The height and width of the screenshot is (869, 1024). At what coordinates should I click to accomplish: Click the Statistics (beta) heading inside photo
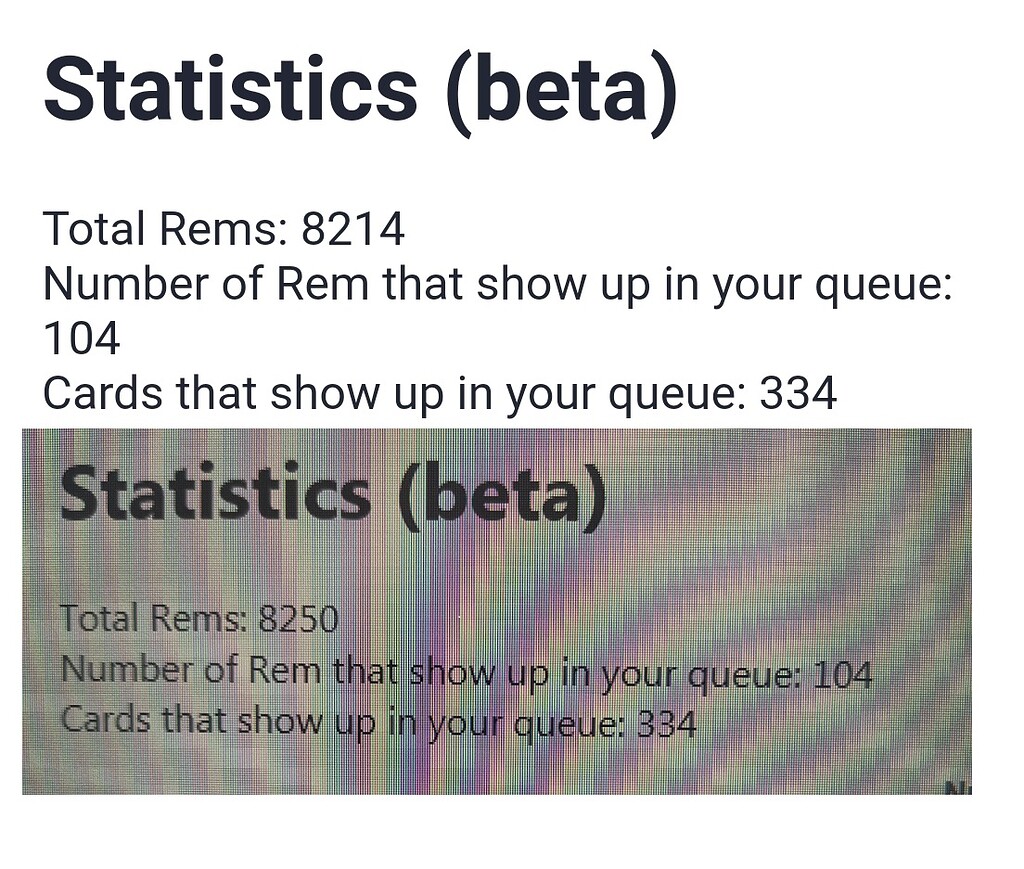point(333,494)
